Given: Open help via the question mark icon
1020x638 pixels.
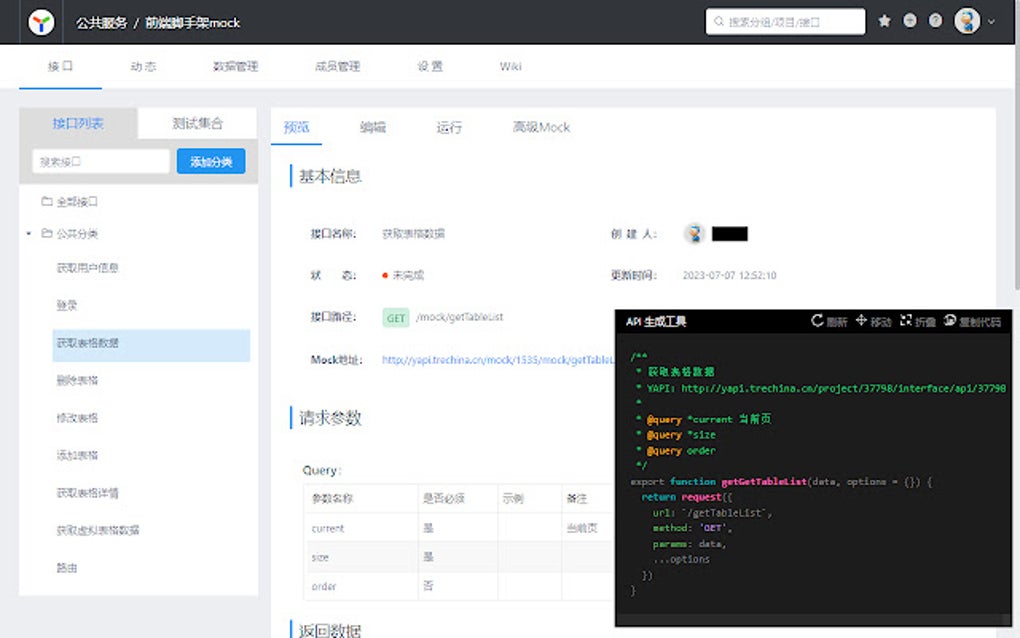Looking at the screenshot, I should point(932,20).
